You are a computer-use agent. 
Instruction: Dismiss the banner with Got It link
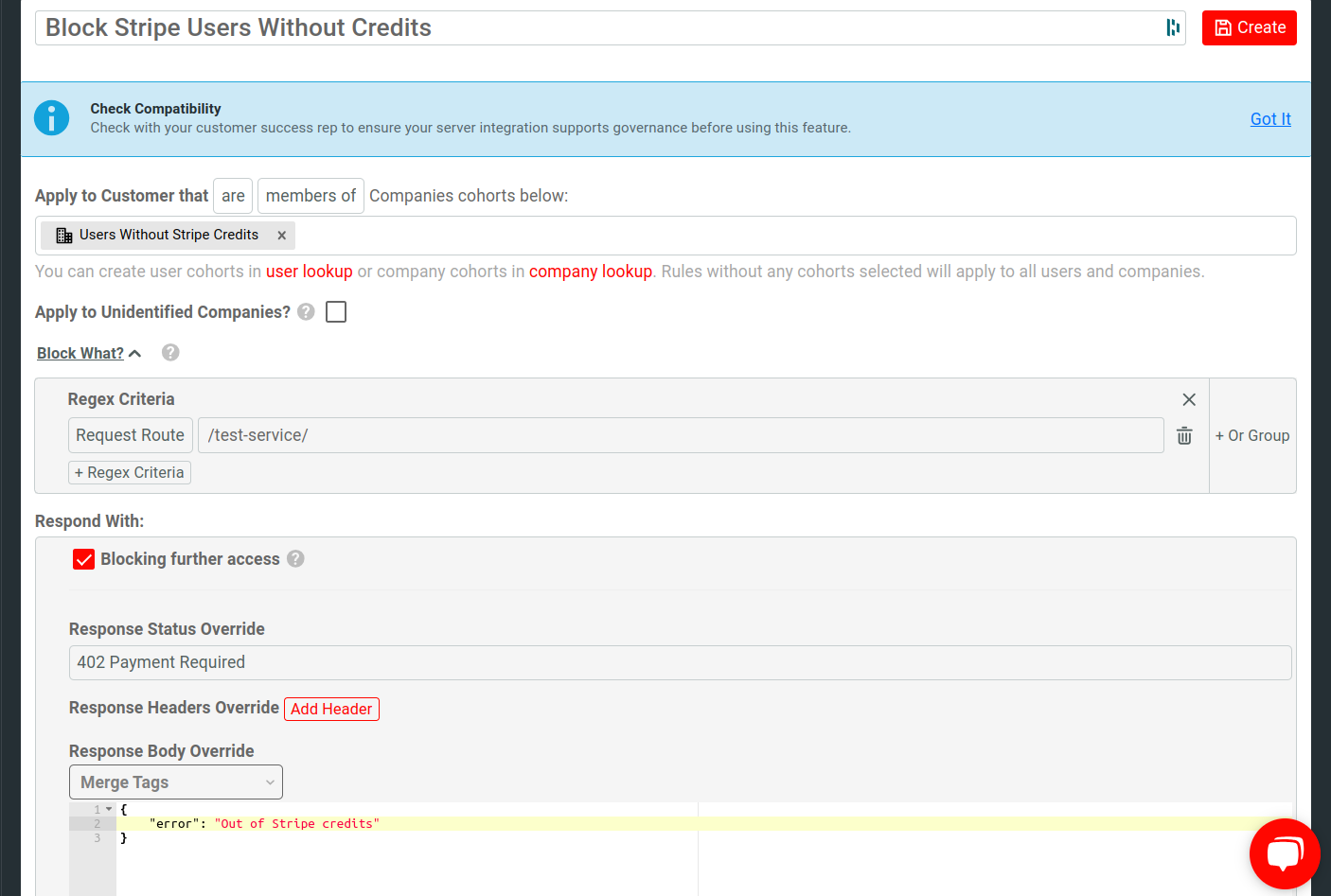point(1269,119)
